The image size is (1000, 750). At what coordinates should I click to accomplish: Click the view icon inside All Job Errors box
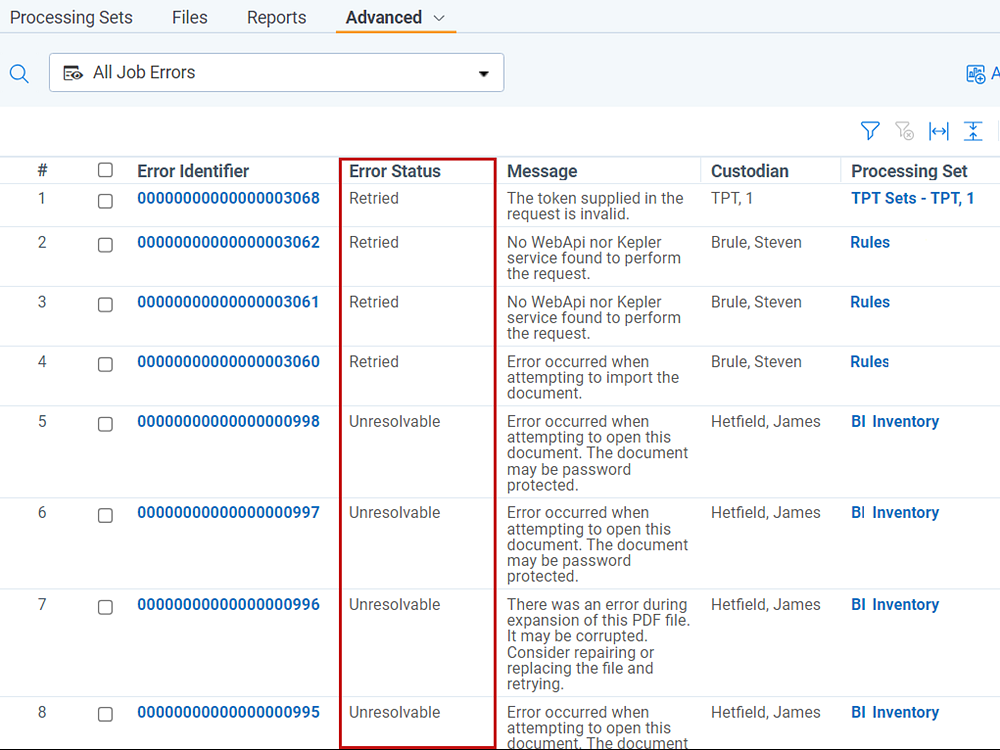(x=73, y=73)
